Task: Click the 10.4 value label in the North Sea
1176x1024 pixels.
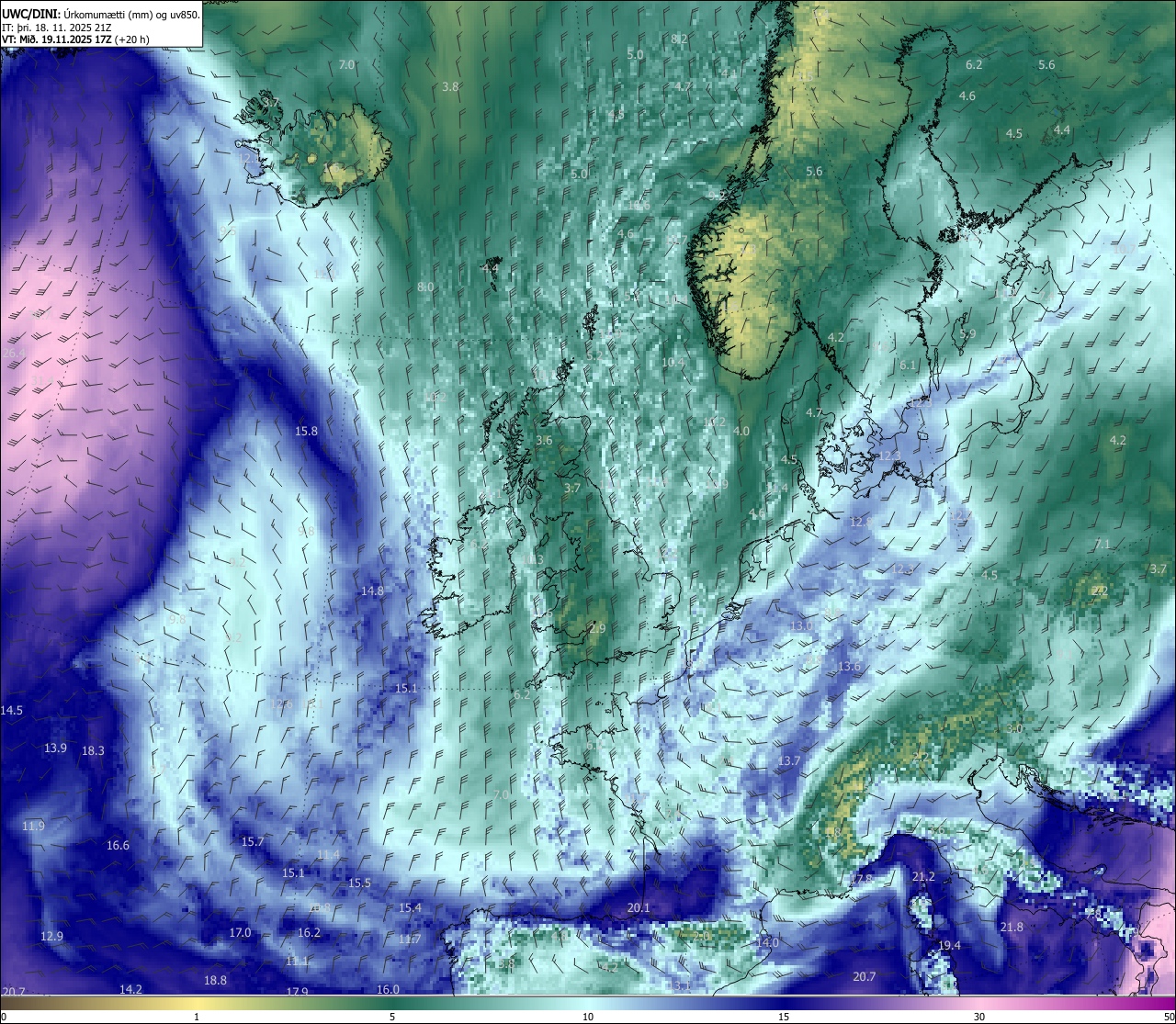Action: point(673,363)
